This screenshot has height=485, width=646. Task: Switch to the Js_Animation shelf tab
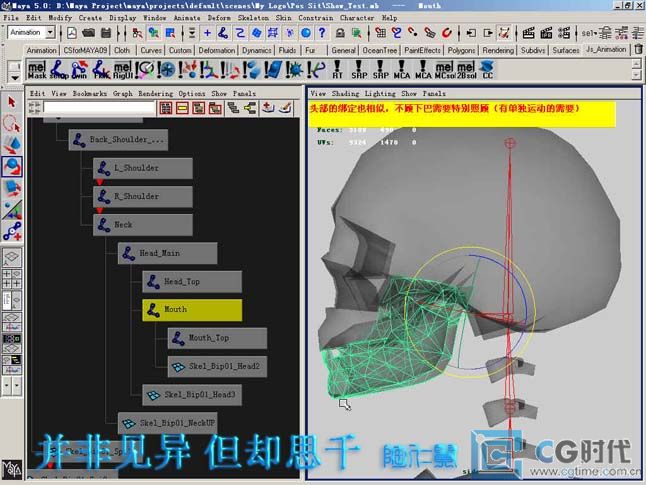pos(606,49)
